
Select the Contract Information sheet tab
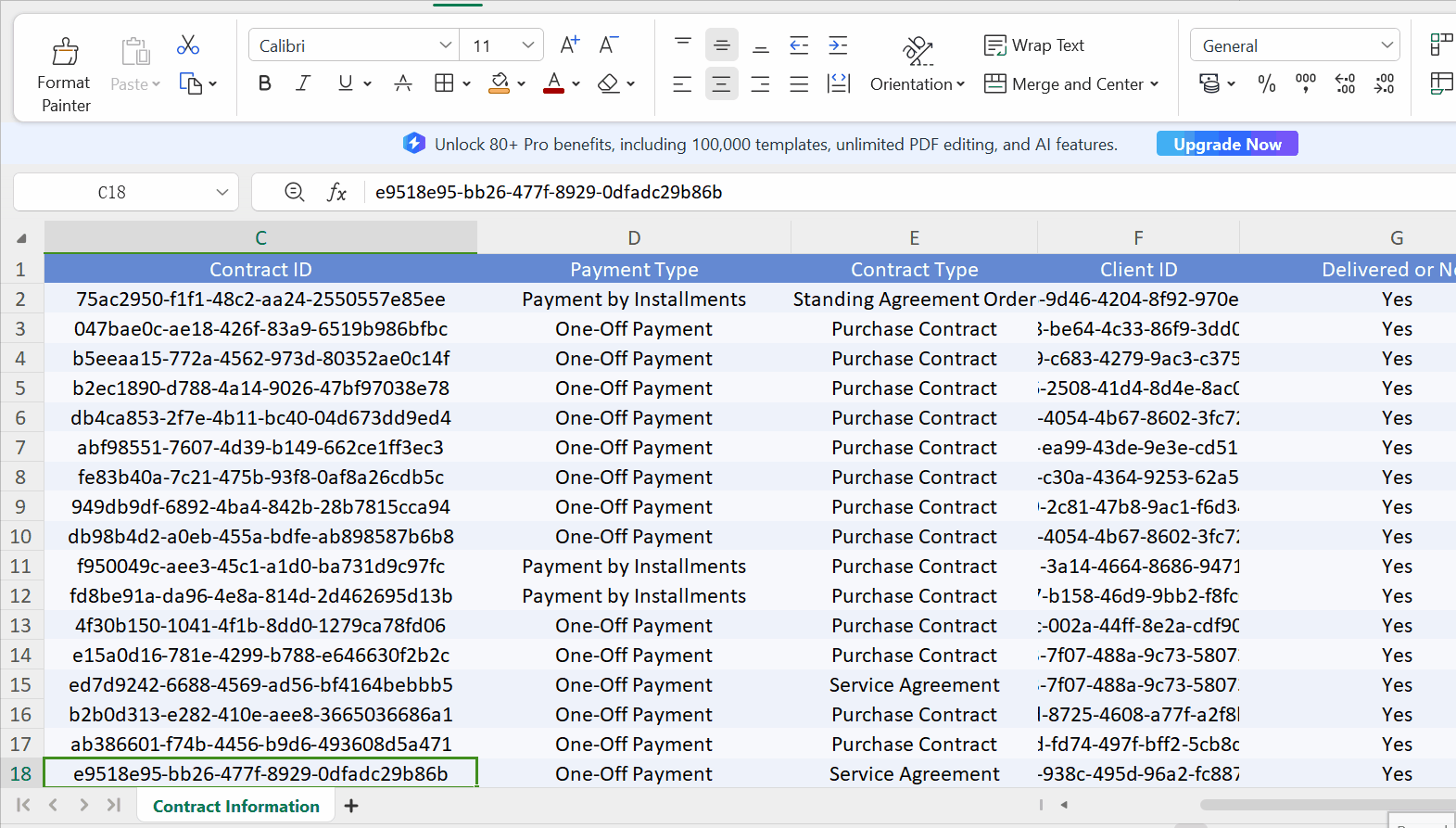point(235,806)
